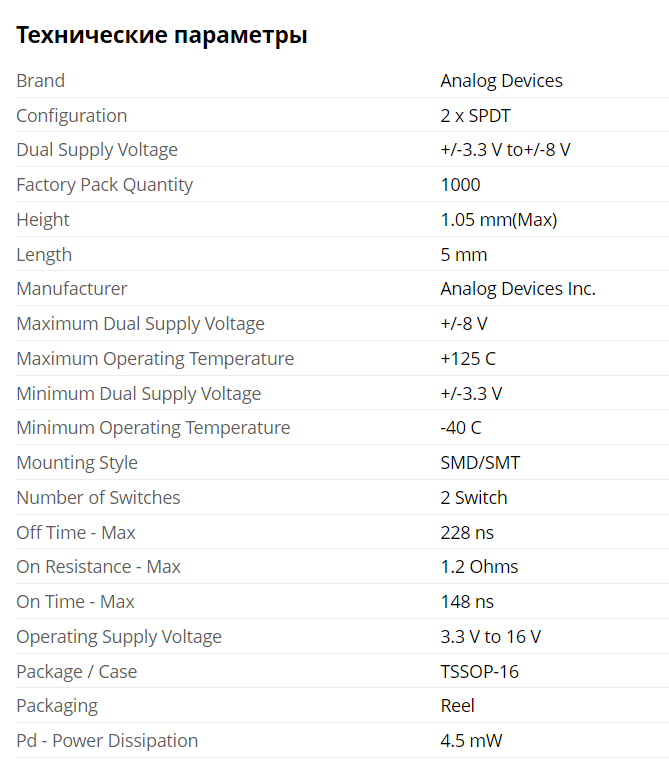
Task: Click the Dual Supply Voltage label
Action: click(97, 150)
